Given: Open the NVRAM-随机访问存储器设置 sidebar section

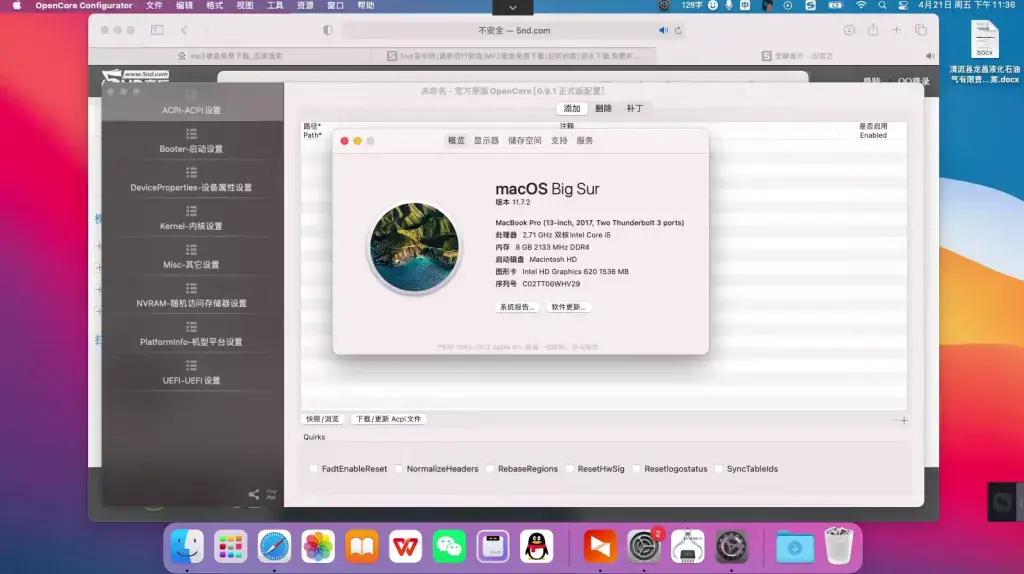Looking at the screenshot, I should point(191,295).
